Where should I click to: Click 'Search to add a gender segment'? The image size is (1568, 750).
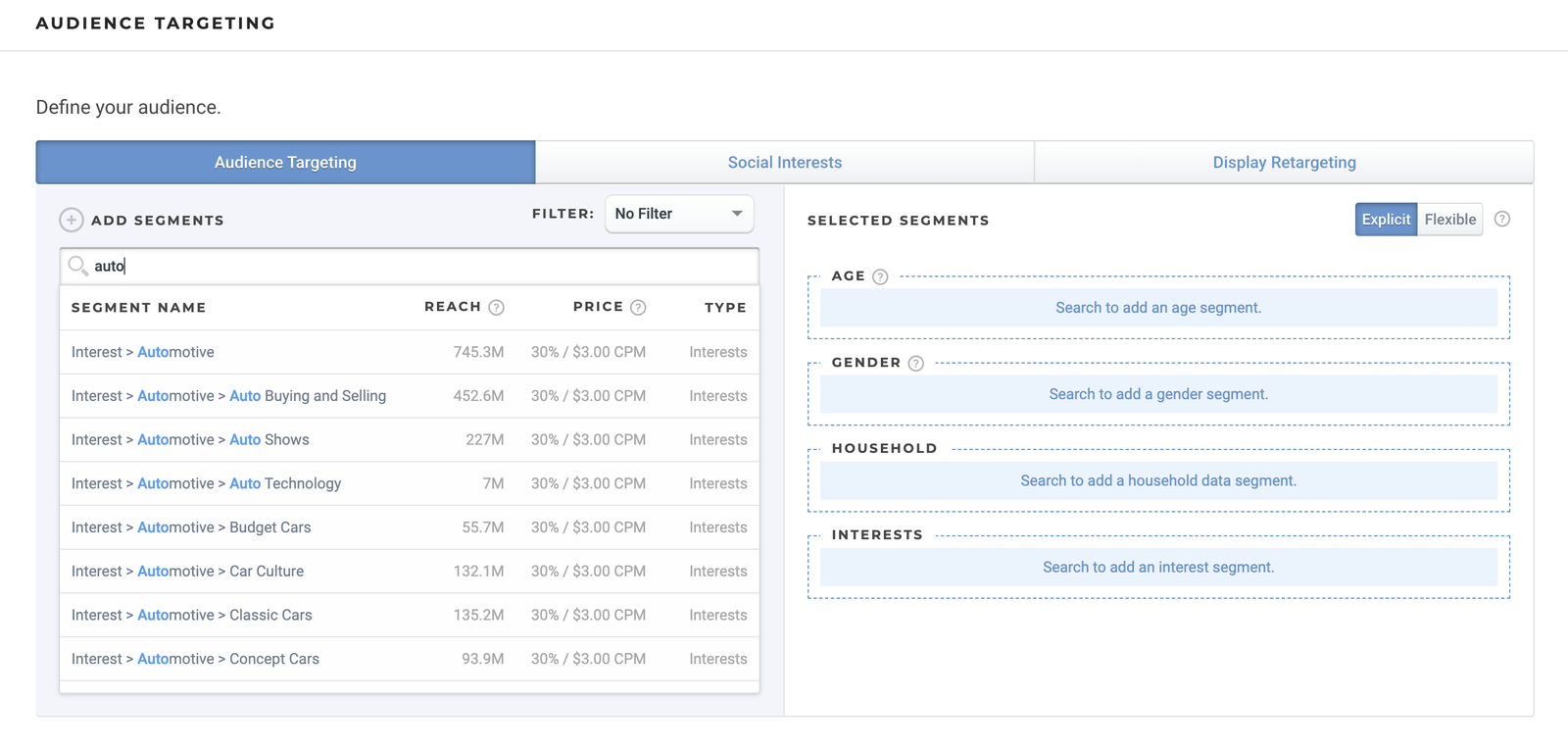[x=1158, y=394]
